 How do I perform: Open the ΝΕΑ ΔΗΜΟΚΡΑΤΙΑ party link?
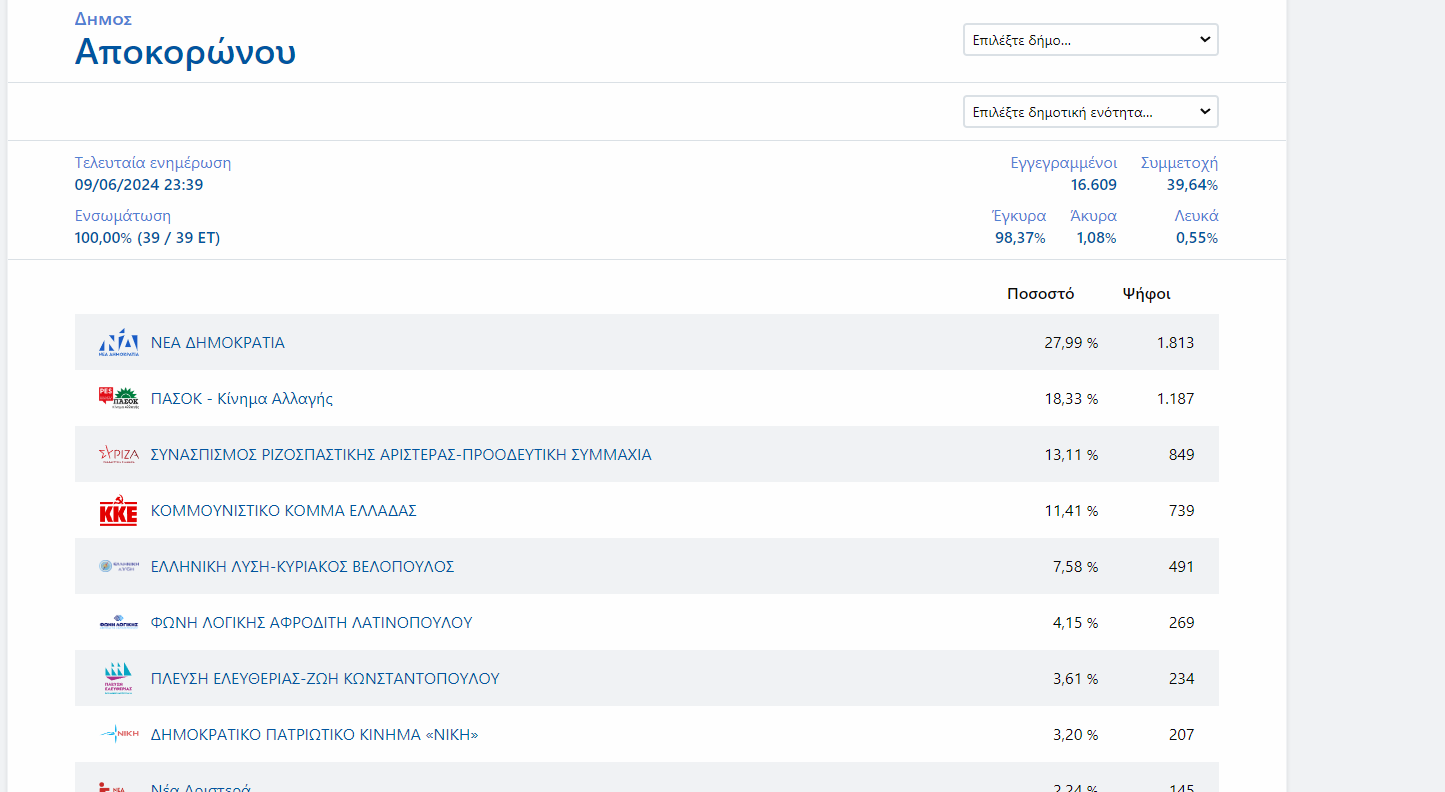coord(217,342)
